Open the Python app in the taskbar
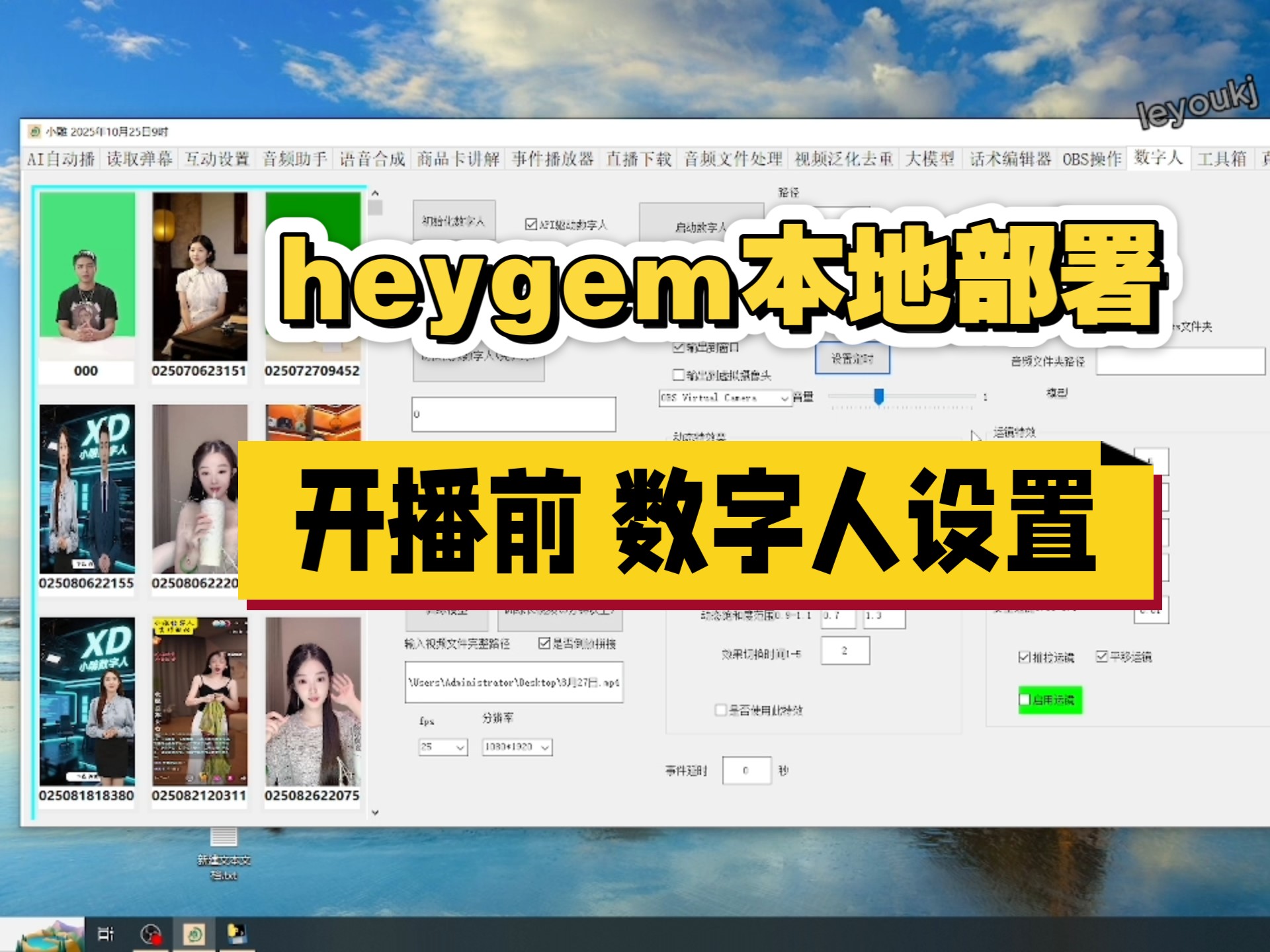 [236, 934]
